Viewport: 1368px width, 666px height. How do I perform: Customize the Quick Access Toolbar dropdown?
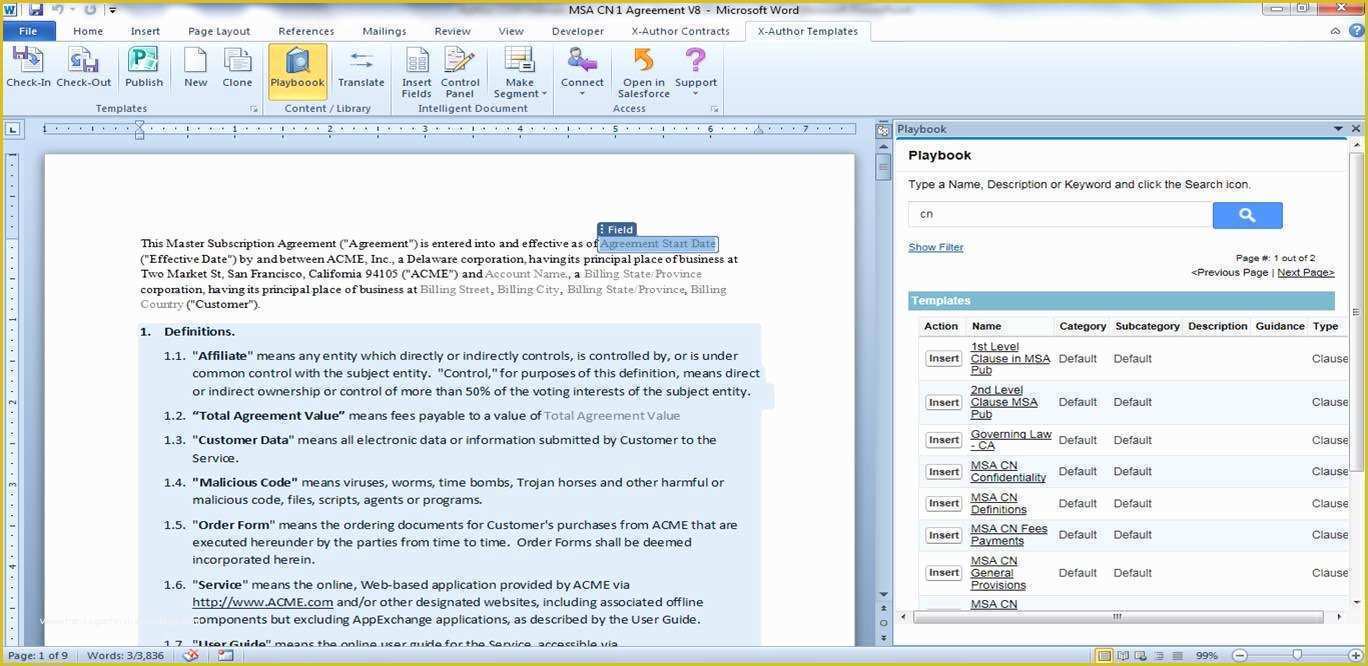(x=113, y=10)
